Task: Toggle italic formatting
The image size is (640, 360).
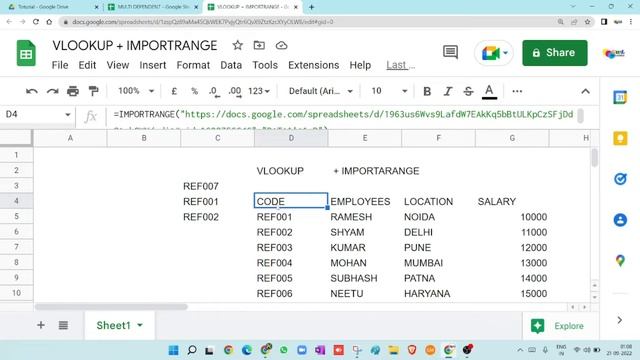Action: 448,91
